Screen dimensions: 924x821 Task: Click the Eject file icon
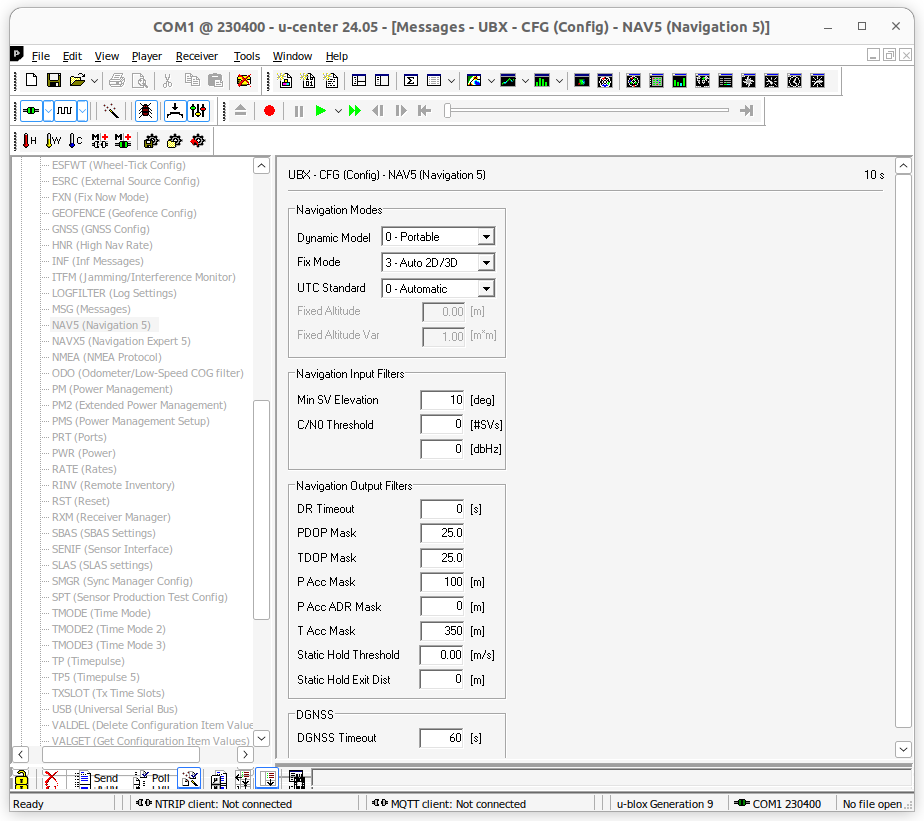pos(240,111)
